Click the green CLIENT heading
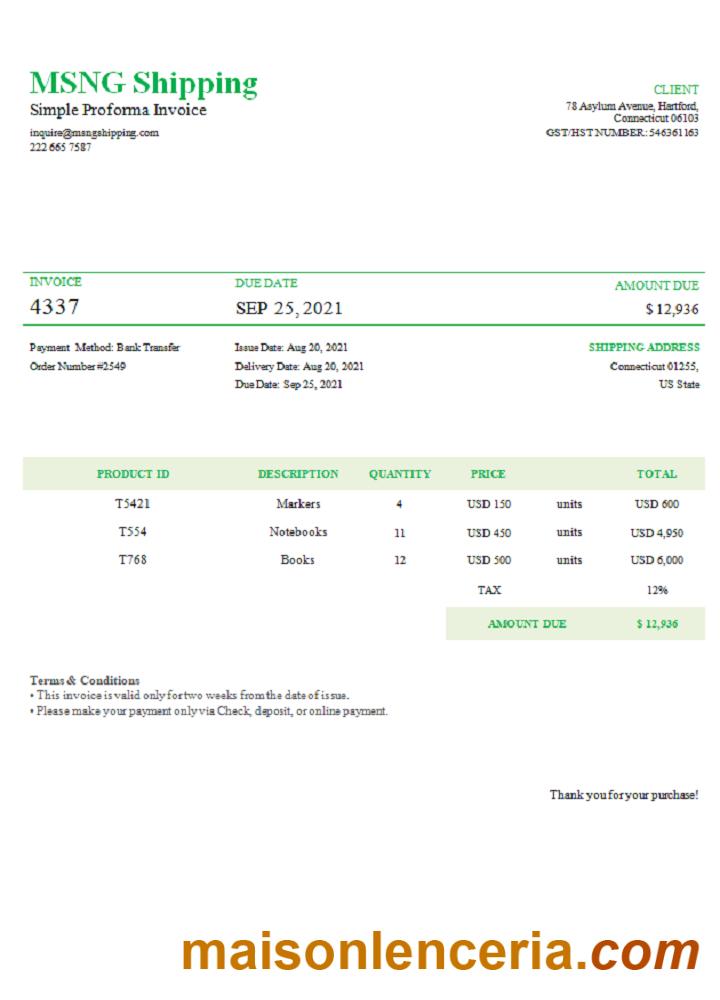 (676, 90)
